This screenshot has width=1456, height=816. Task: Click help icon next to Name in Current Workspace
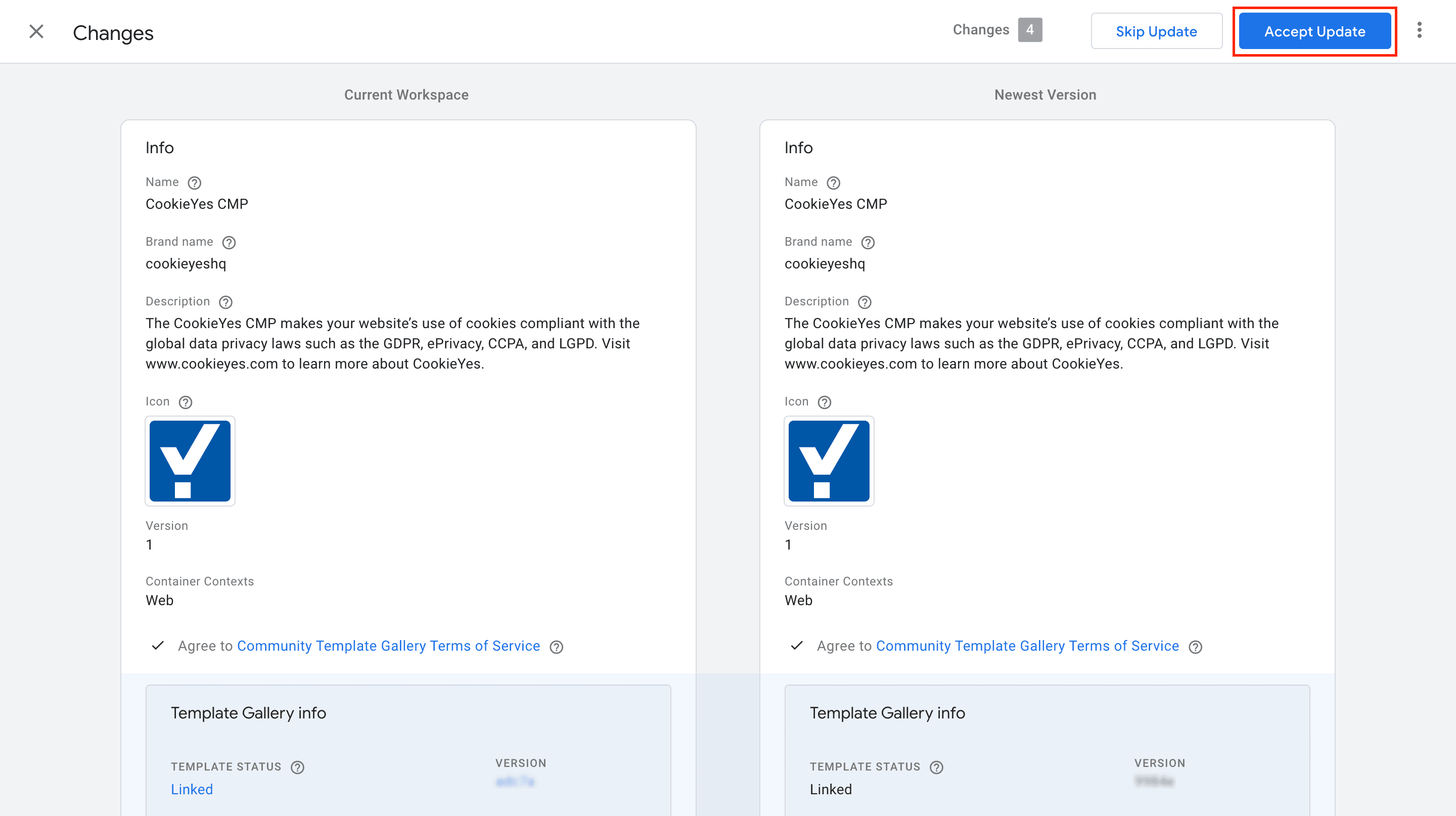pos(195,183)
